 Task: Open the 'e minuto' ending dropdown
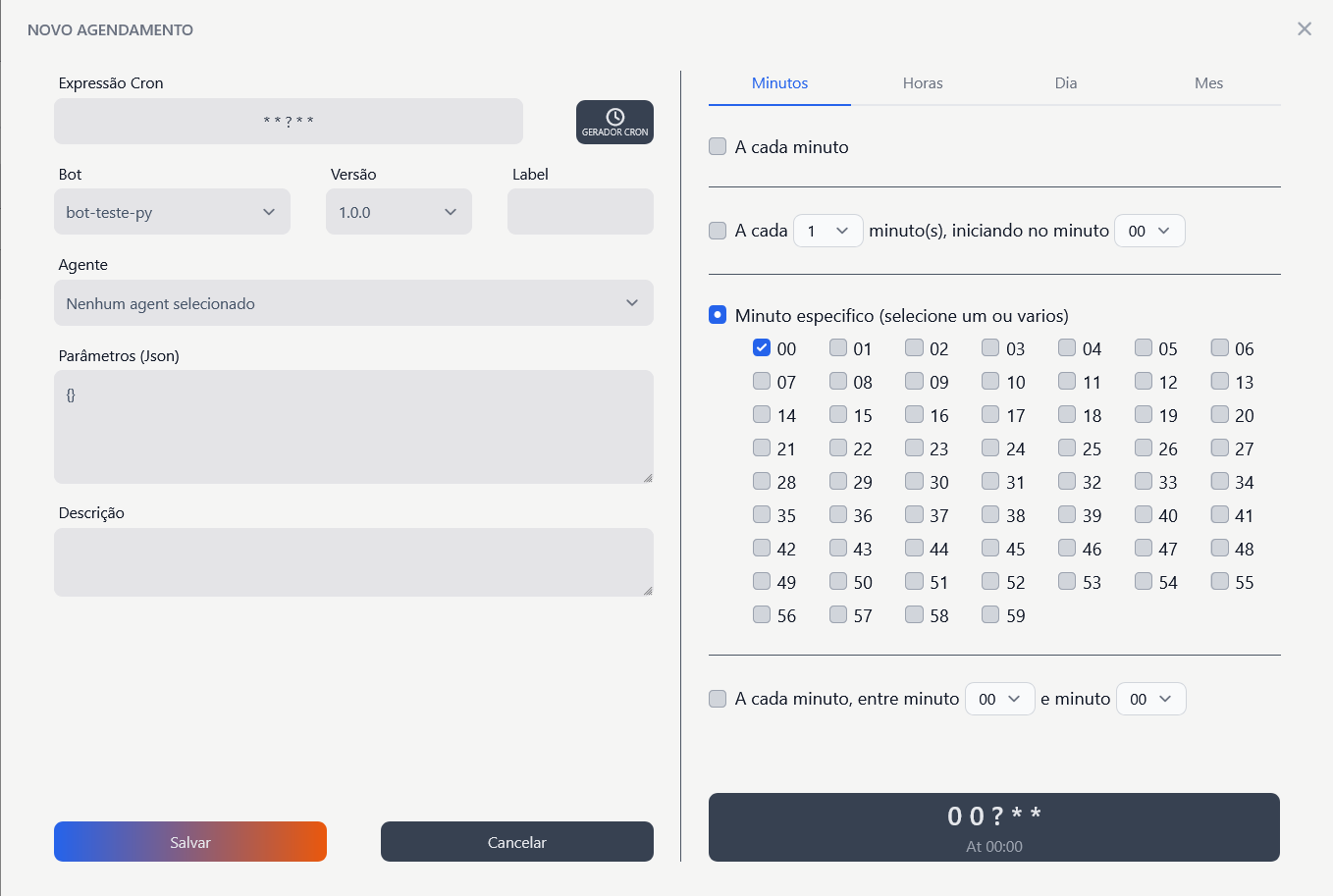pos(1150,699)
